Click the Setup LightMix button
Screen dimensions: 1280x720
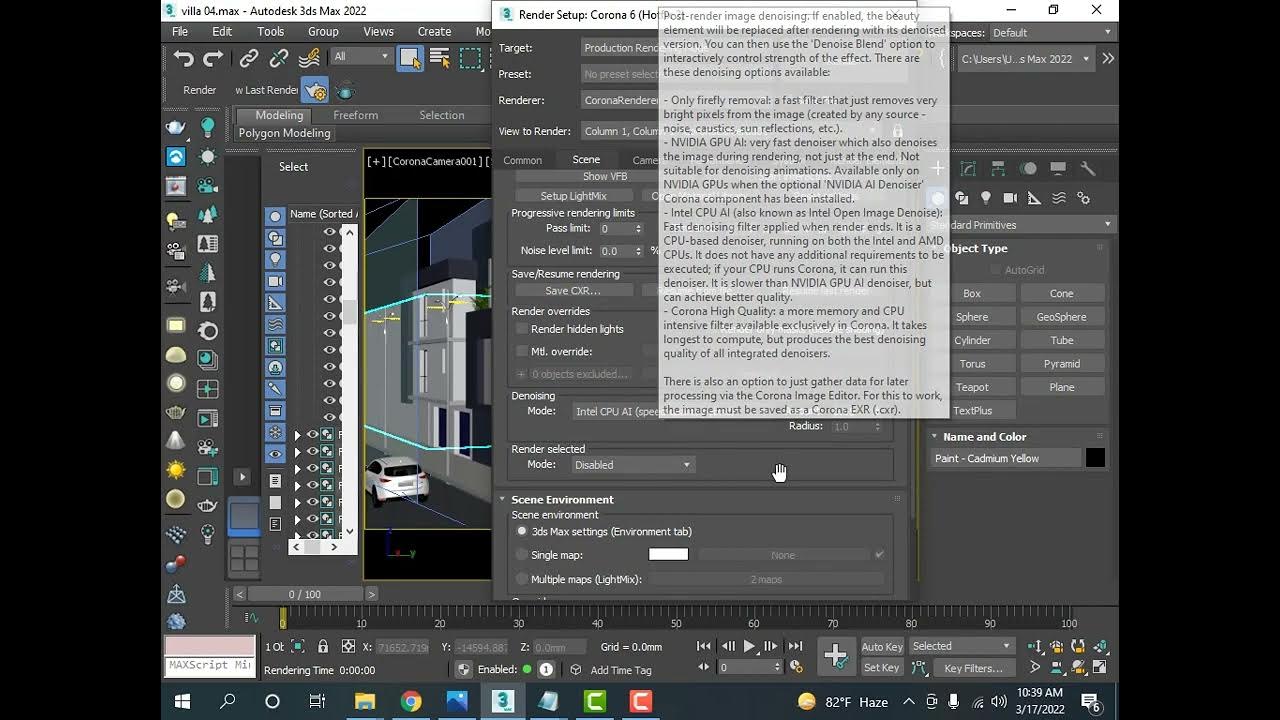pos(573,196)
